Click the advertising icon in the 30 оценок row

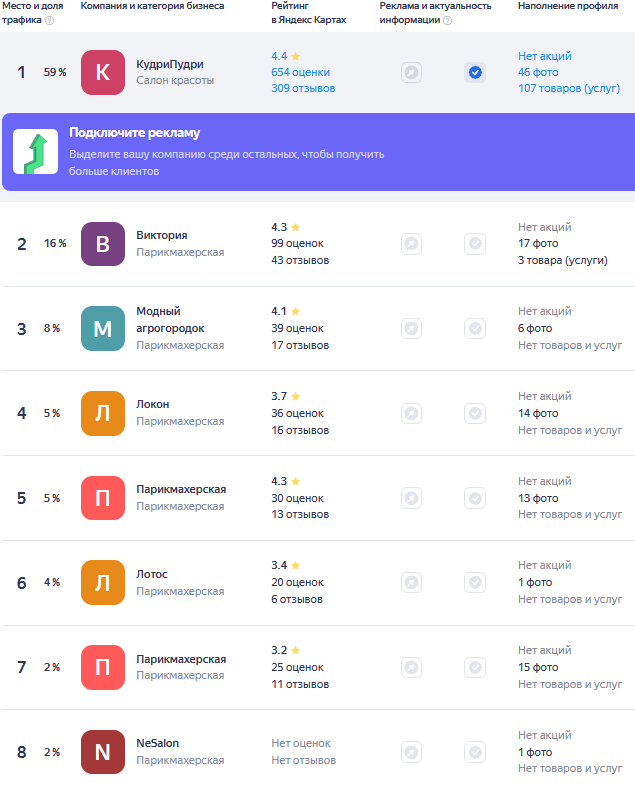coord(411,498)
